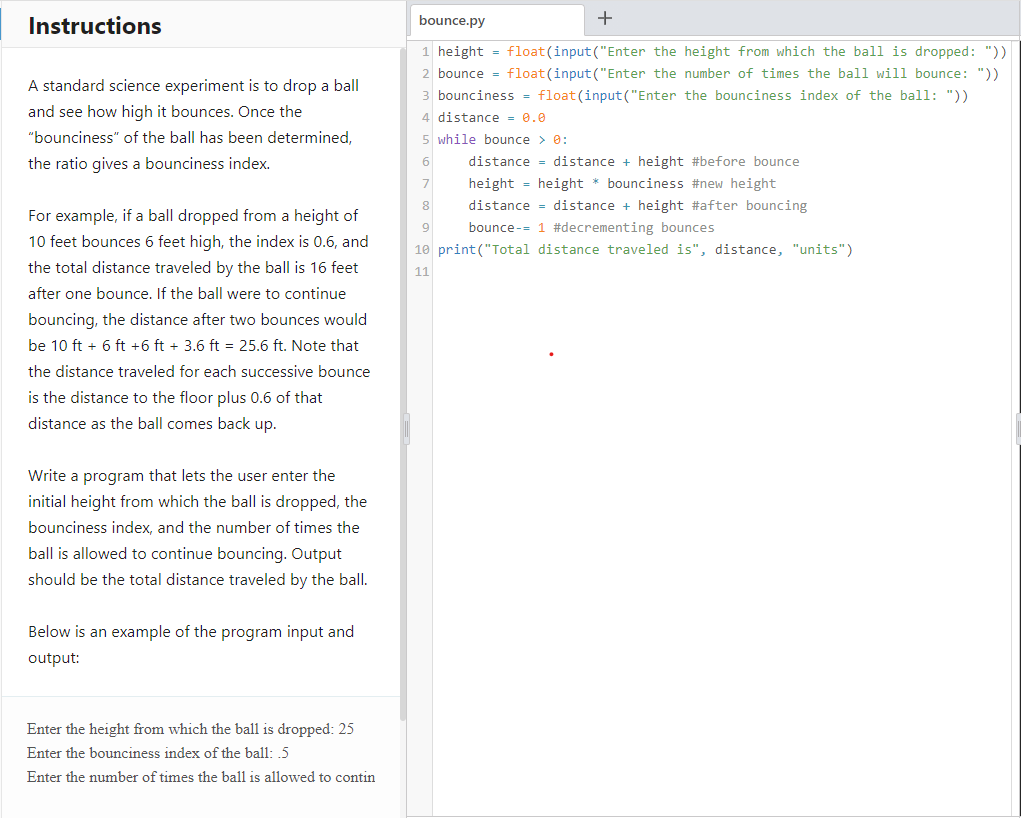Screen dimensions: 1021x818
Task: Click line number 5 in the gutter
Action: click(x=425, y=139)
